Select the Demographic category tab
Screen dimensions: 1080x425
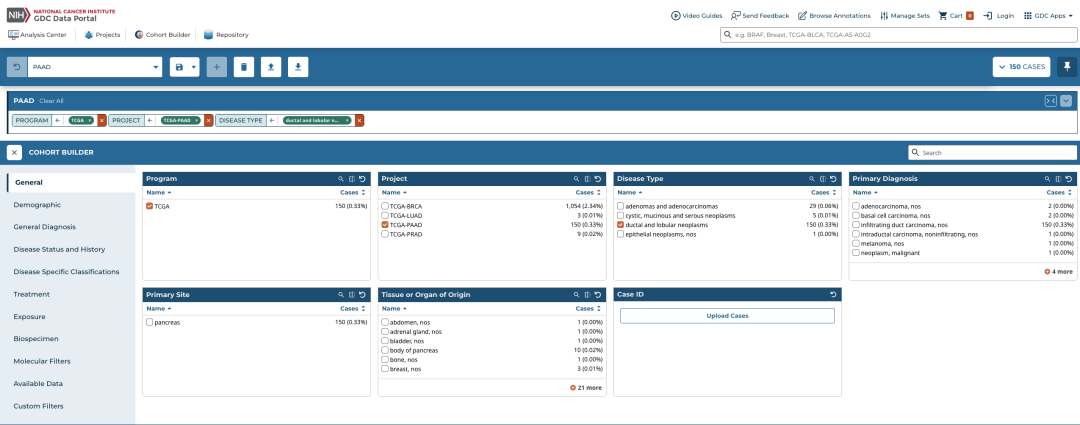(x=37, y=205)
